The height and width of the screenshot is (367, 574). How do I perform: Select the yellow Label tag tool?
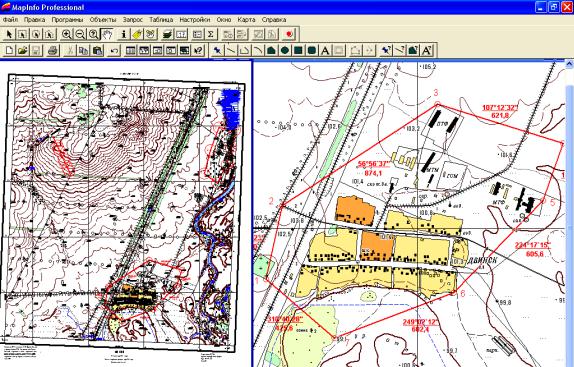click(137, 34)
